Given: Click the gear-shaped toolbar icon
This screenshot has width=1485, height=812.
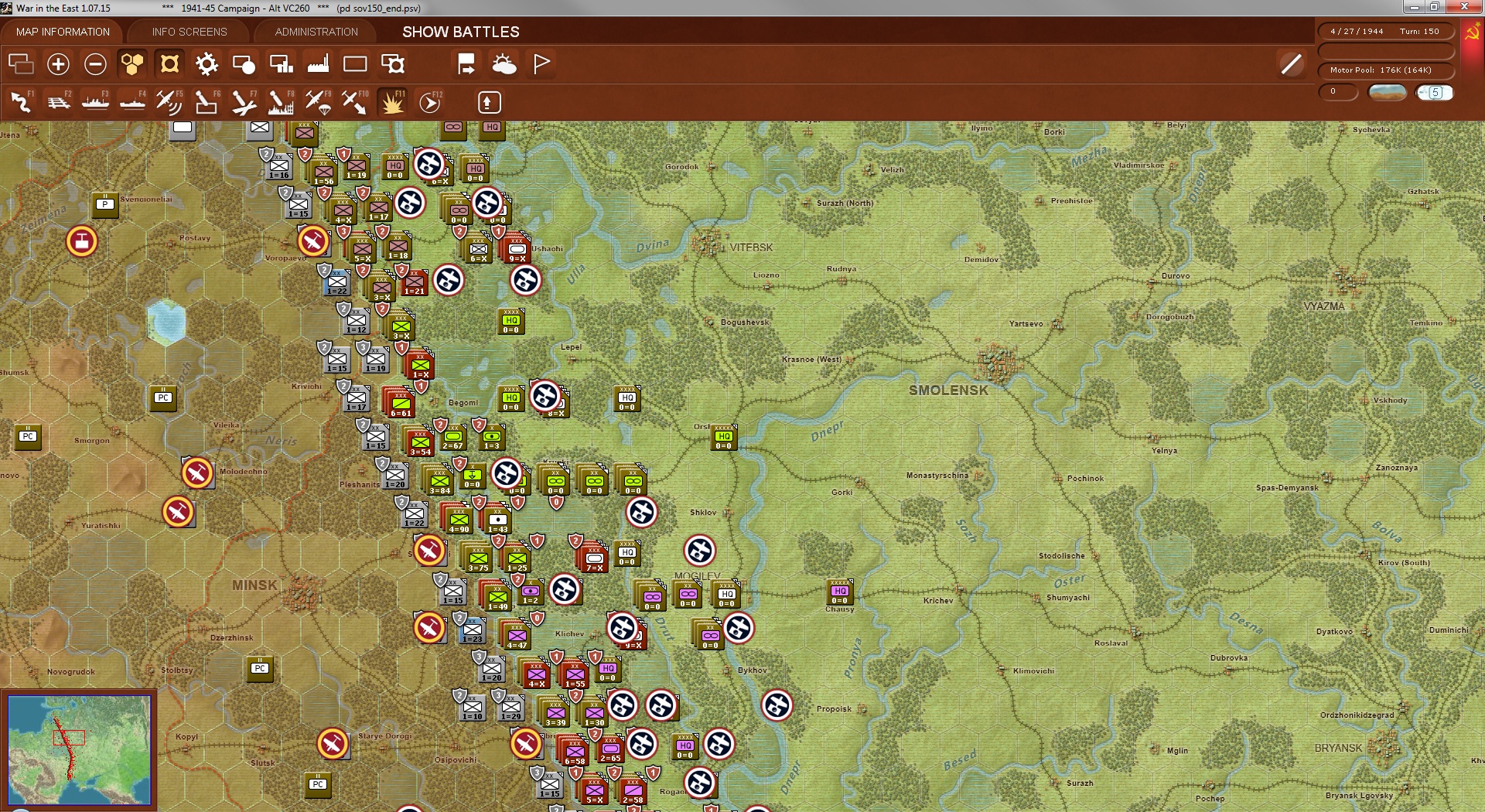Looking at the screenshot, I should pos(207,63).
